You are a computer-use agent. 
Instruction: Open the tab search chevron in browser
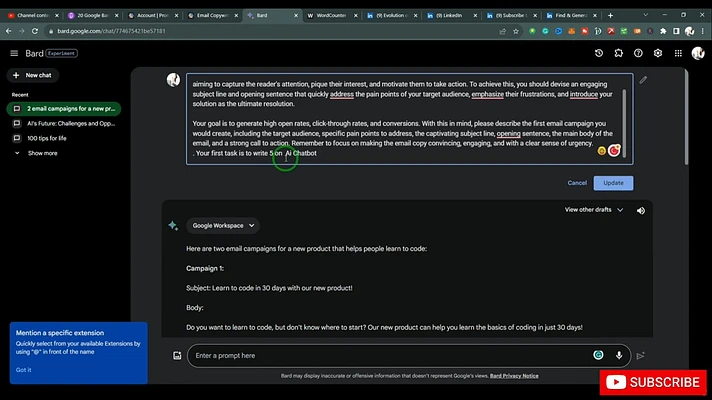pos(645,15)
